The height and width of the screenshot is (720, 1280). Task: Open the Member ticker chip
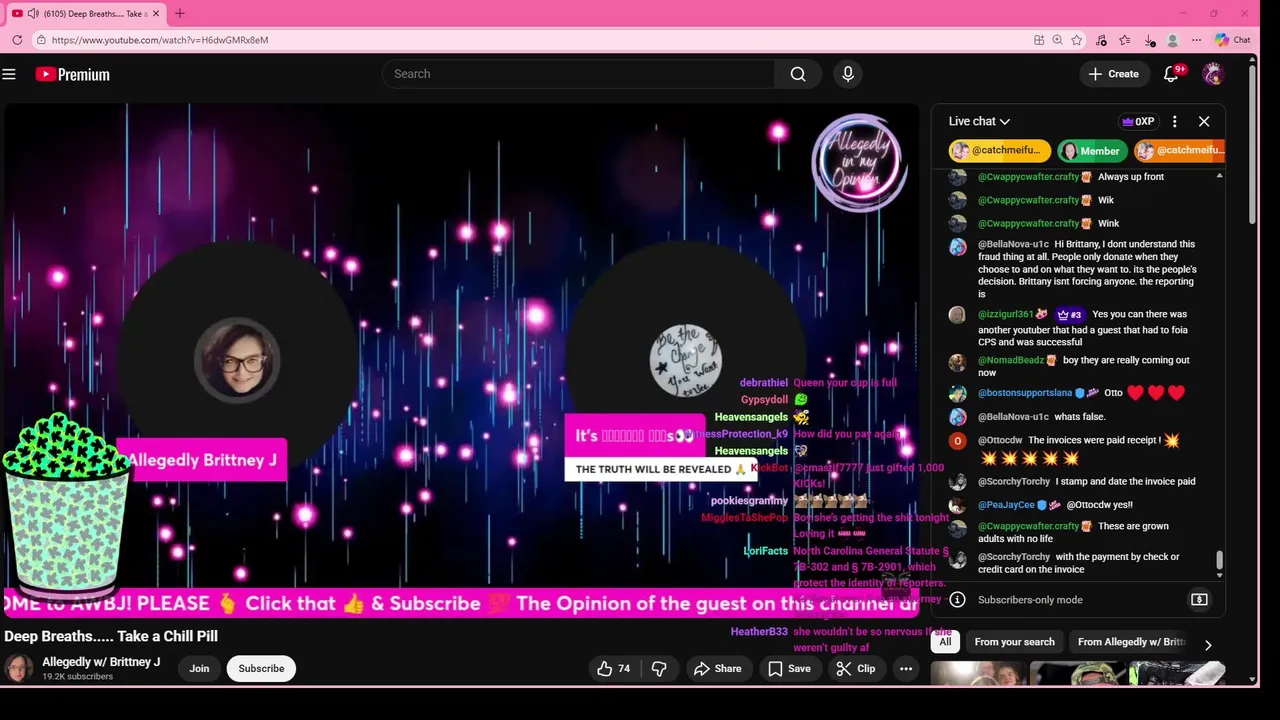coord(1092,151)
